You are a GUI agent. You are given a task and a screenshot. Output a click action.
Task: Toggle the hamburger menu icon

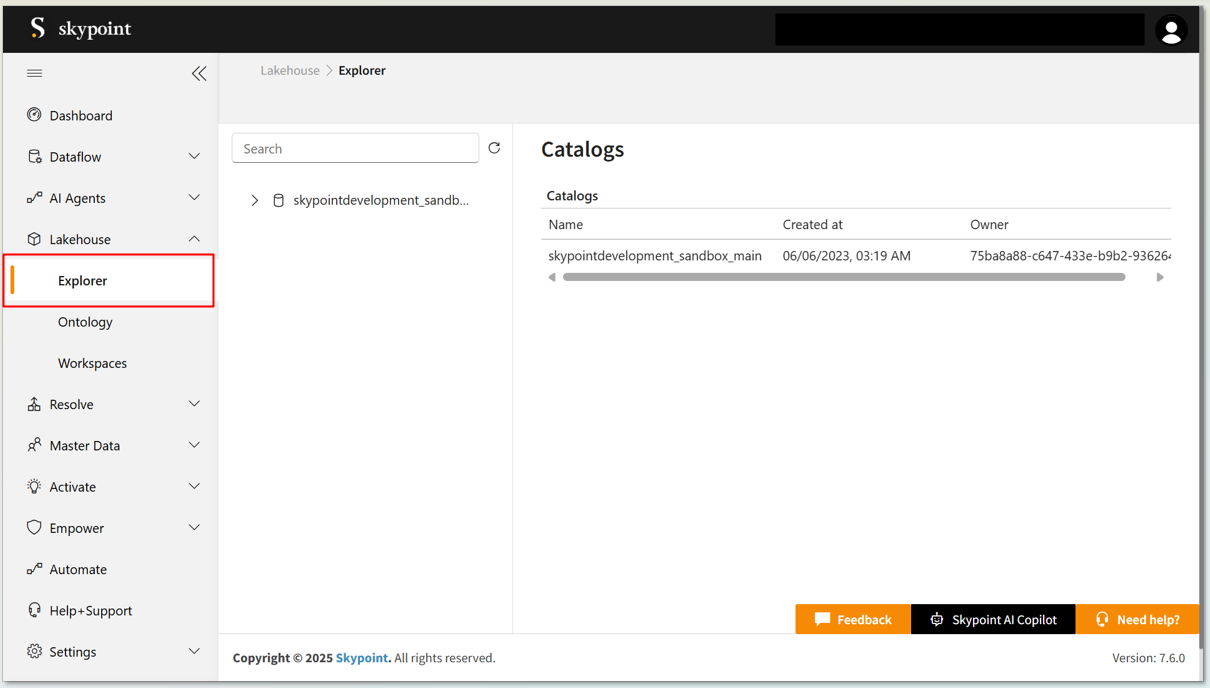(35, 73)
